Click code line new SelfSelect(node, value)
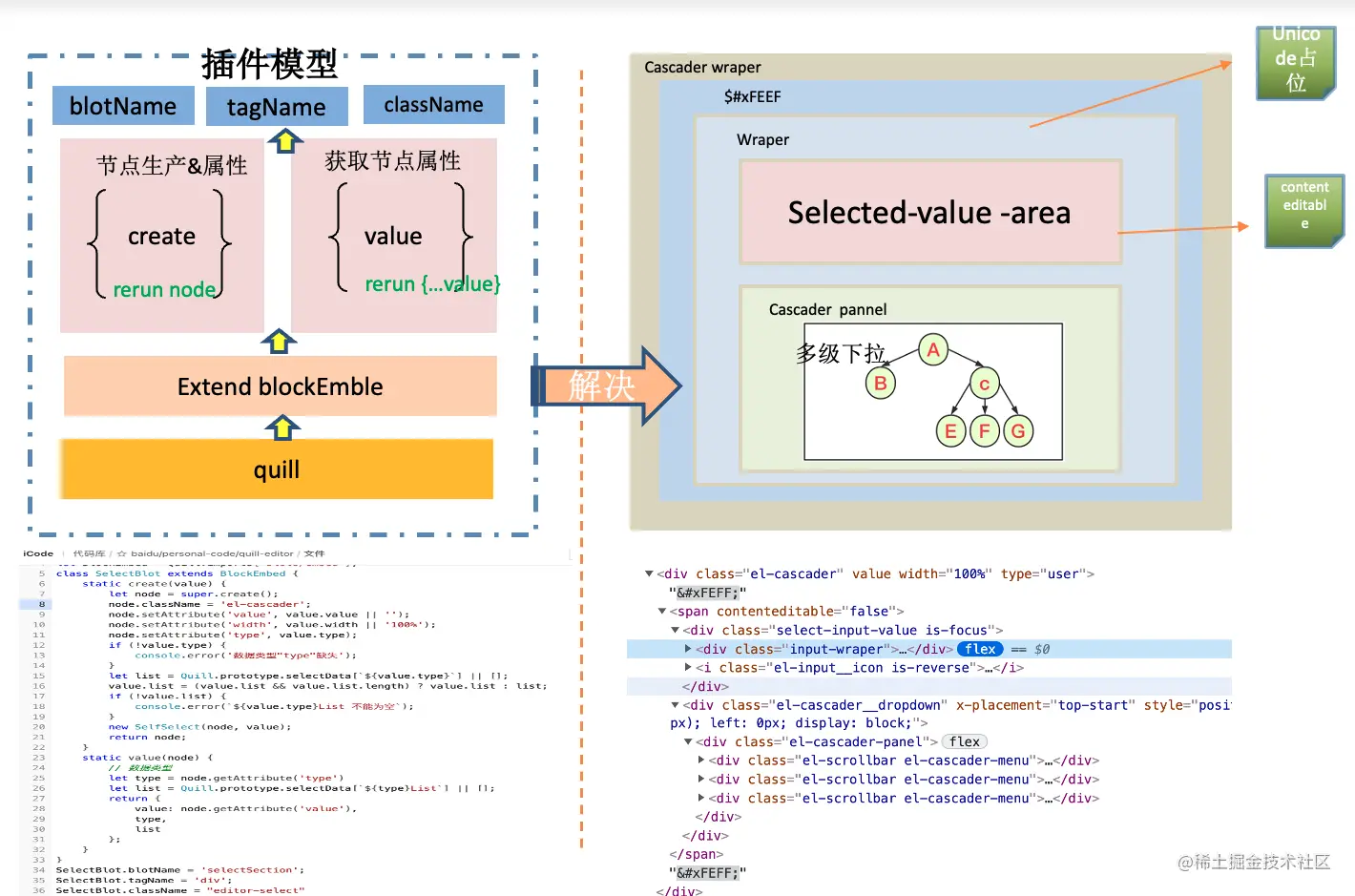The width and height of the screenshot is (1355, 896). pos(199,727)
